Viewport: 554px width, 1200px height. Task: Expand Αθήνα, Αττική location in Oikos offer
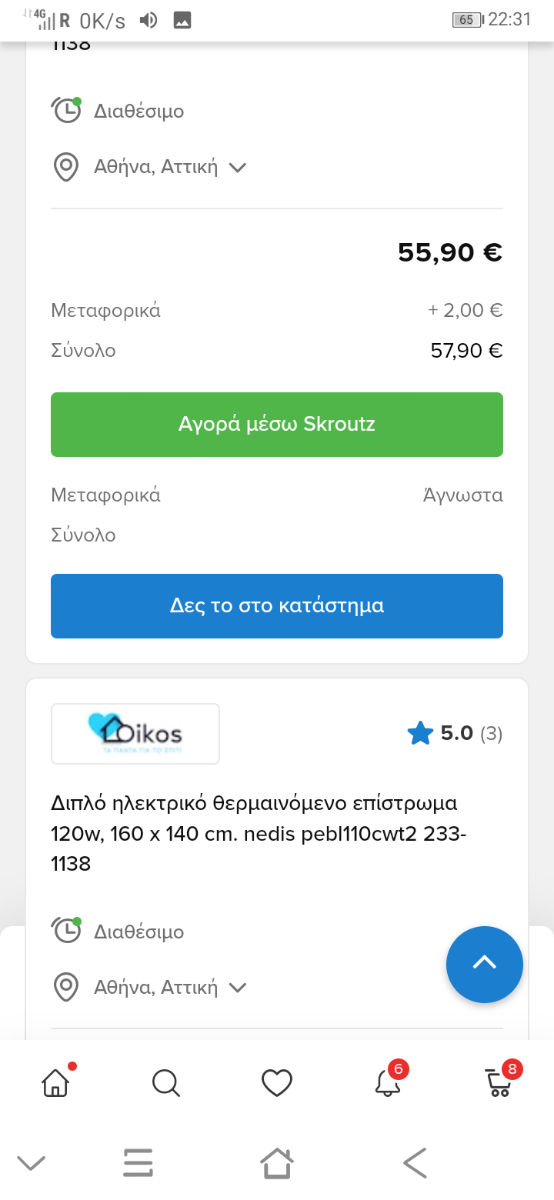click(170, 987)
